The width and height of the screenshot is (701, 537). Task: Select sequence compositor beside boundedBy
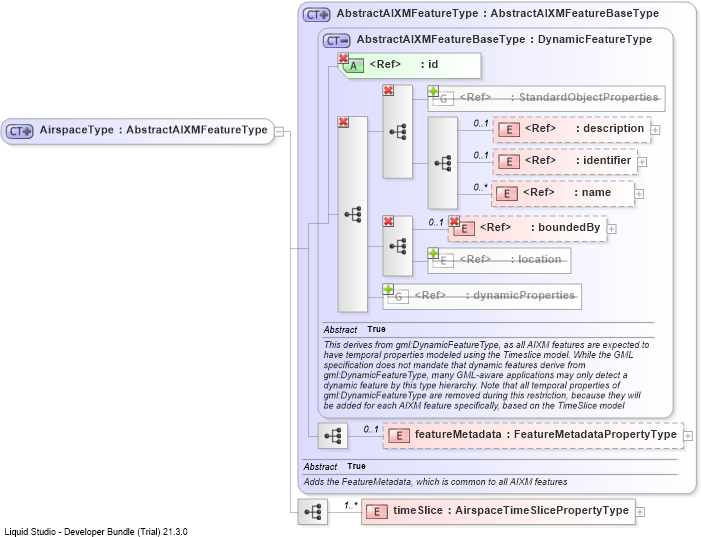tap(397, 246)
